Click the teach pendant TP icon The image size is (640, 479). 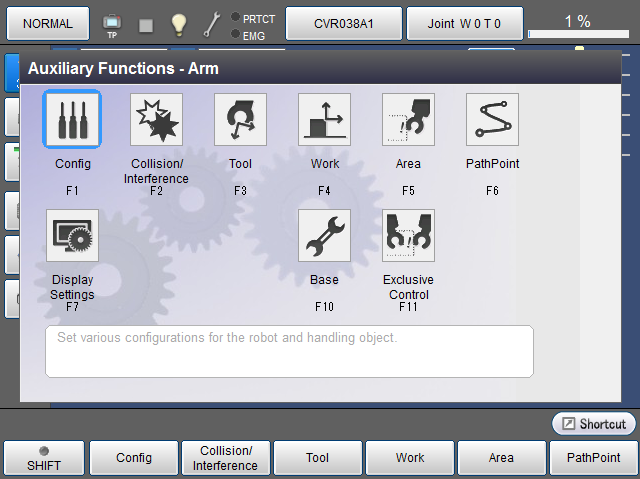click(112, 24)
